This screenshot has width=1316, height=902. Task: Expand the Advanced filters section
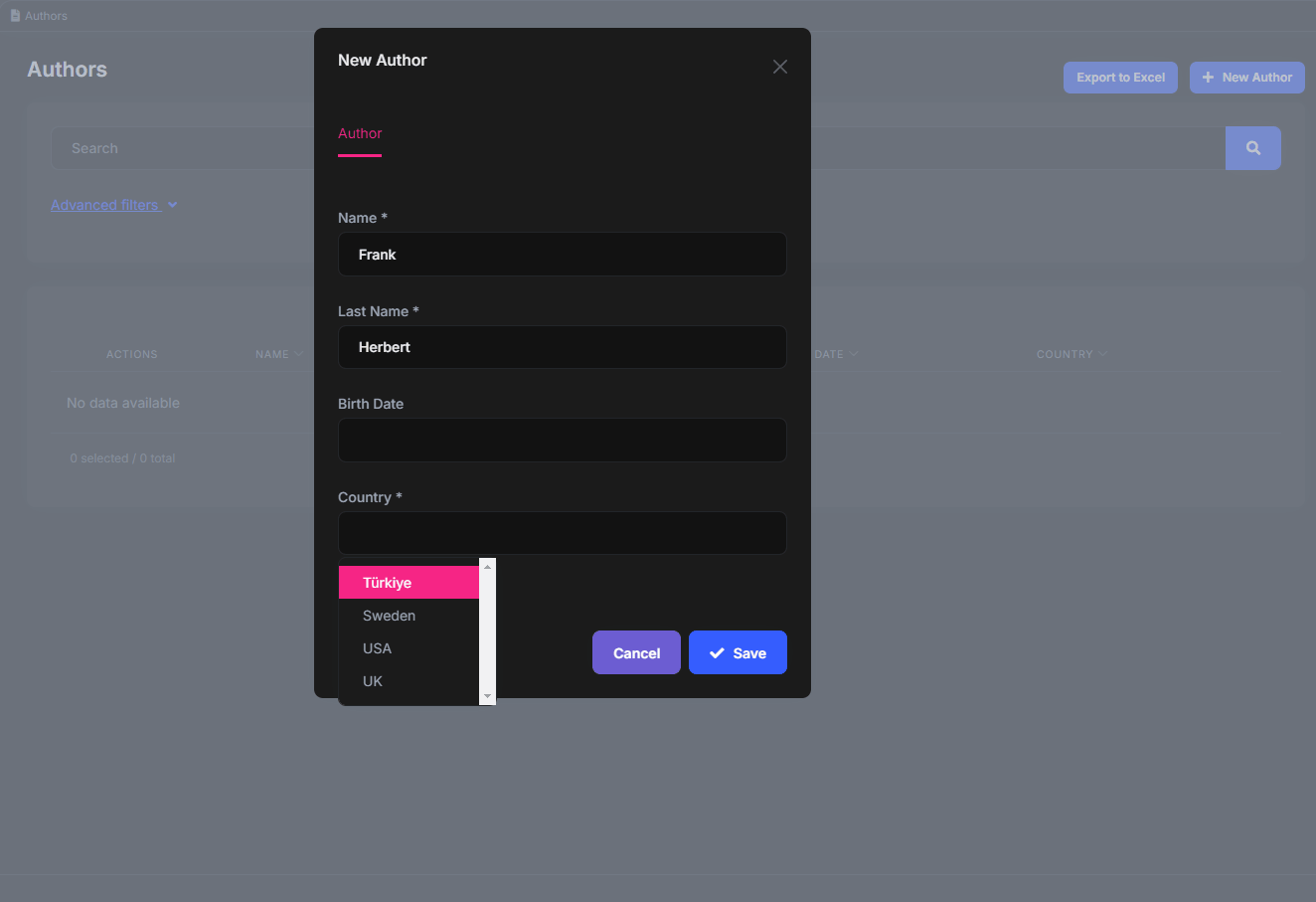[113, 204]
